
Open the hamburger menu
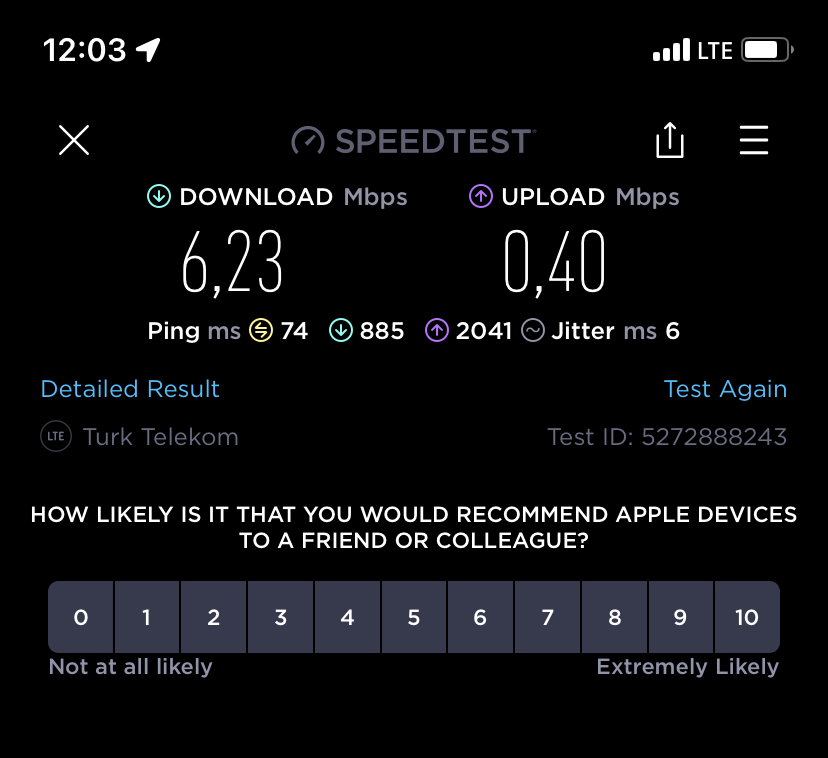754,140
